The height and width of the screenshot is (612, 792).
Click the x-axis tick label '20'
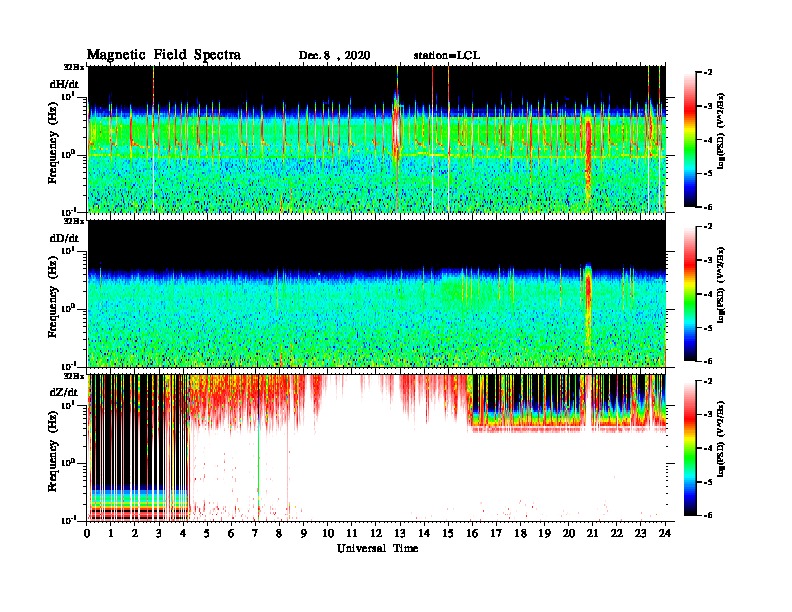click(568, 534)
